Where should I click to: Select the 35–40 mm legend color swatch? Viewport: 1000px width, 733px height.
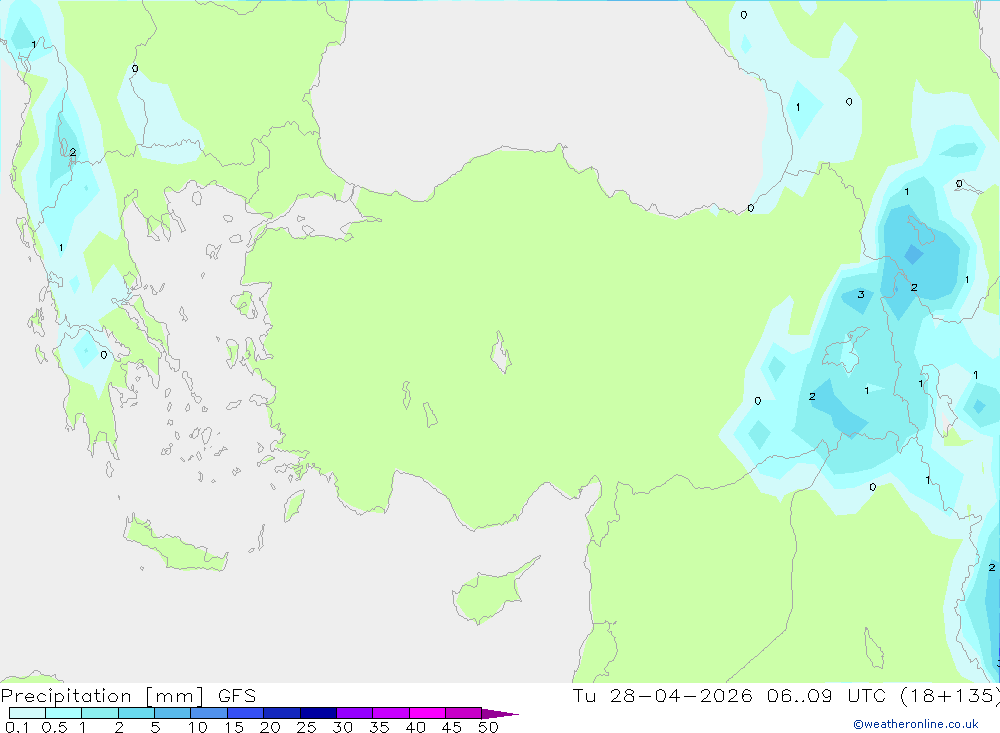[391, 713]
